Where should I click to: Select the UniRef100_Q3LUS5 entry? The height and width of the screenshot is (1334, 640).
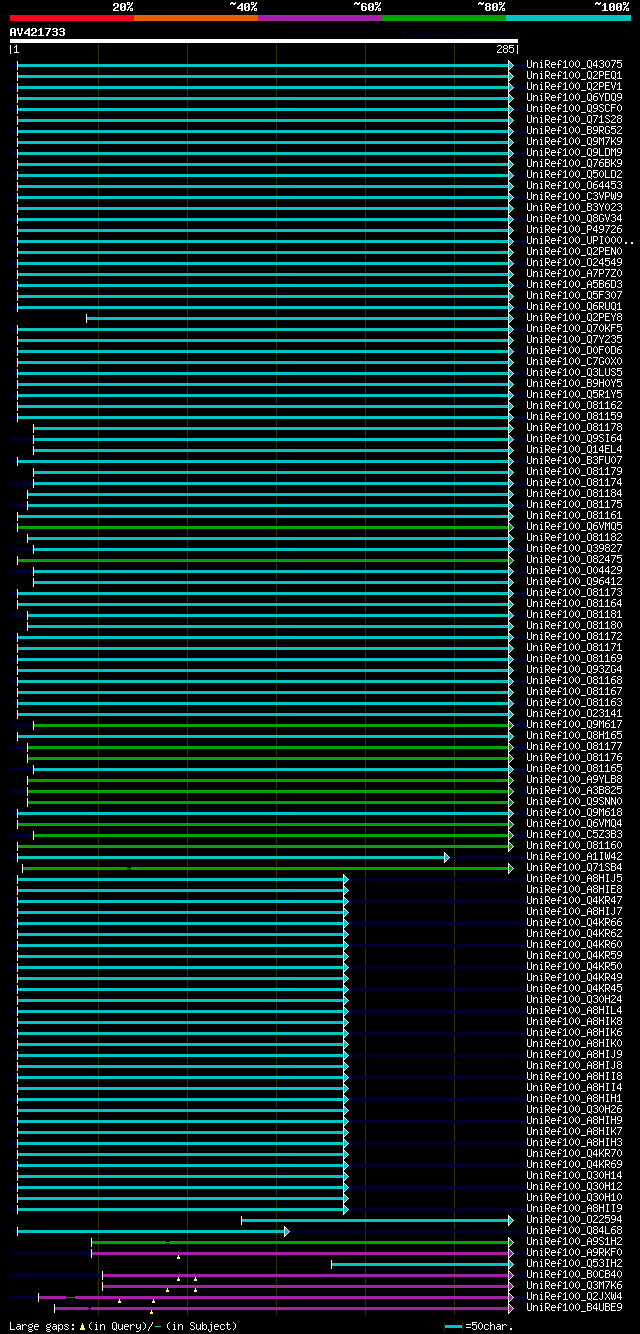tap(574, 372)
